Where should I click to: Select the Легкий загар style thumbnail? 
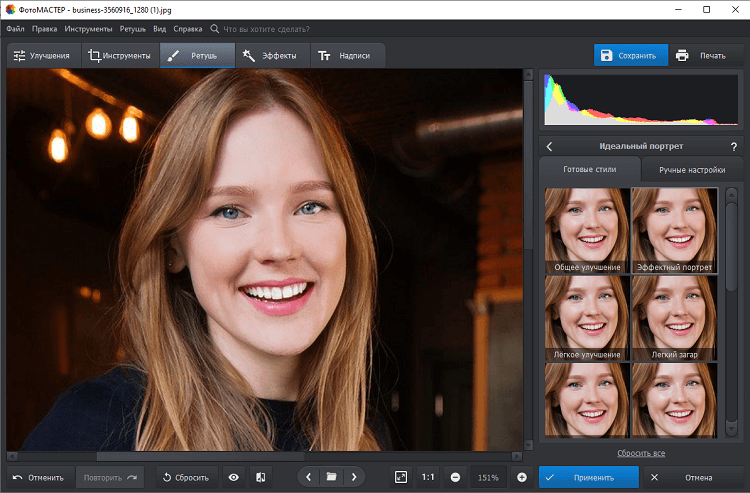[674, 318]
